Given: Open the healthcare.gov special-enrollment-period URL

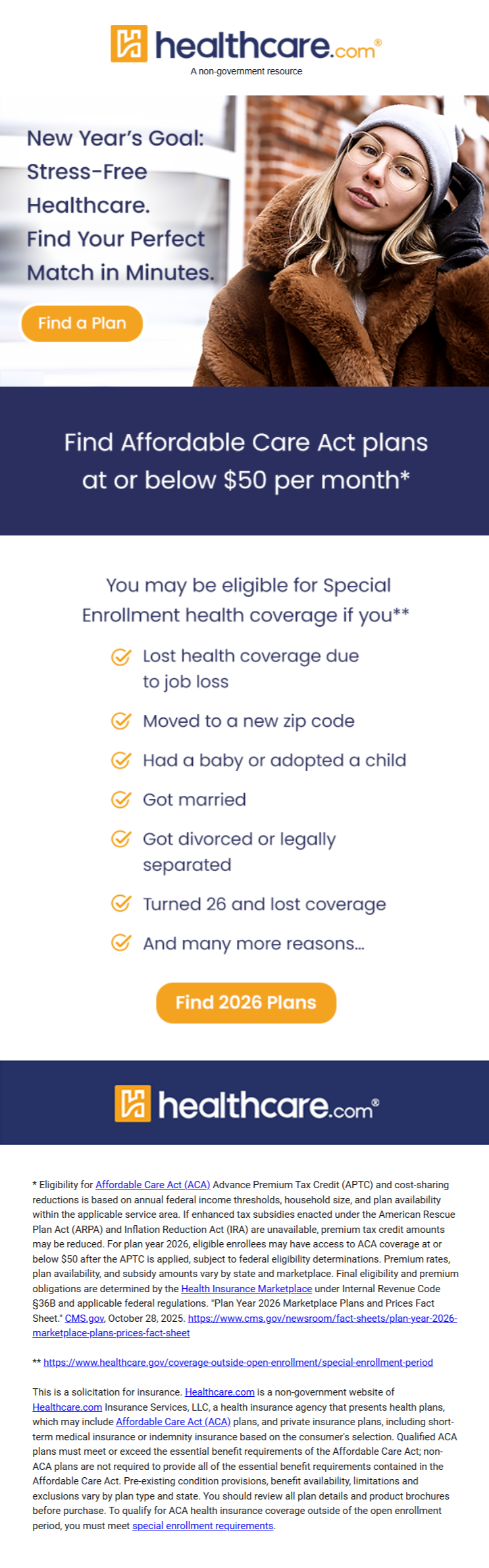Looking at the screenshot, I should 238,1362.
